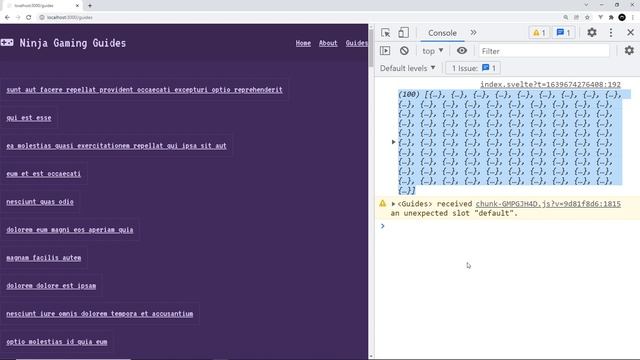Screen dimensions: 640x360
Task: Open guide 'dolorem eum magni eos aperiam quia'
Action: pos(70,230)
